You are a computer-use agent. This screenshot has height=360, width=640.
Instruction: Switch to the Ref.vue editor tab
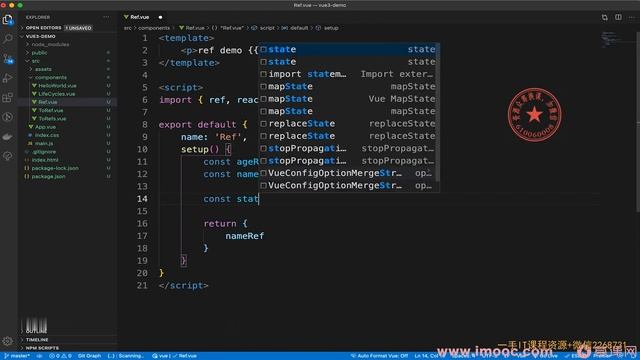click(x=140, y=17)
